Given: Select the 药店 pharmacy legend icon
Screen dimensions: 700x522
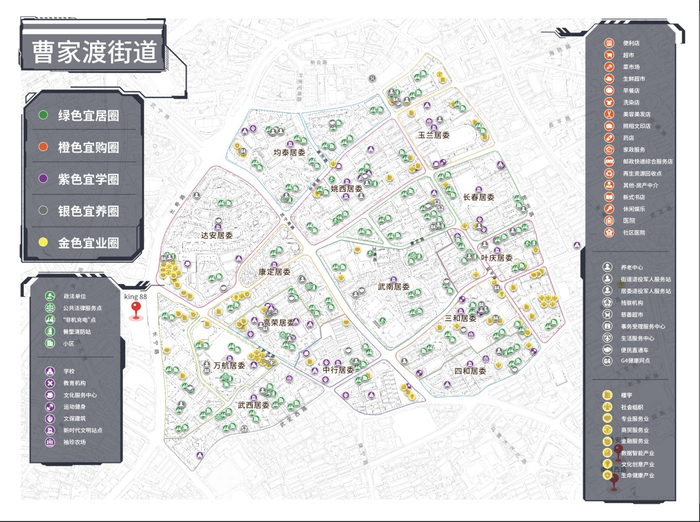Looking at the screenshot, I should pos(609,138).
